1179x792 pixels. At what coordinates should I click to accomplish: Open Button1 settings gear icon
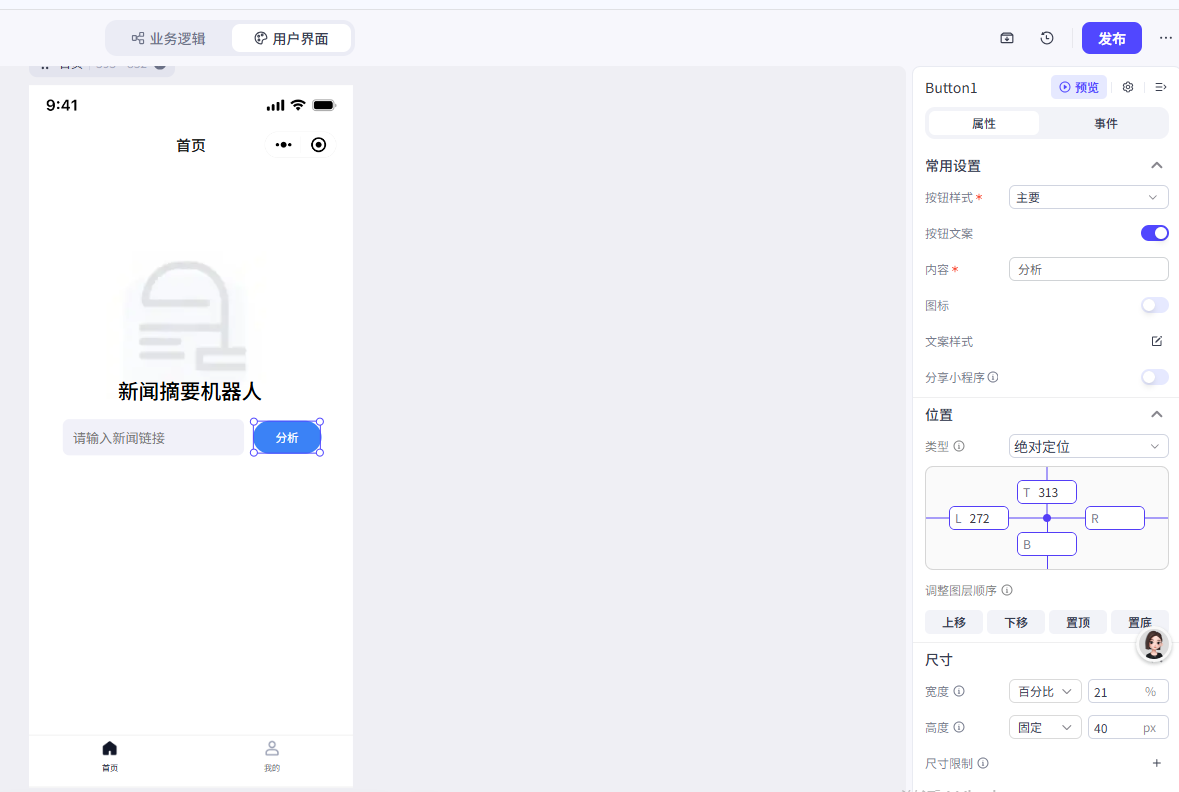tap(1128, 87)
